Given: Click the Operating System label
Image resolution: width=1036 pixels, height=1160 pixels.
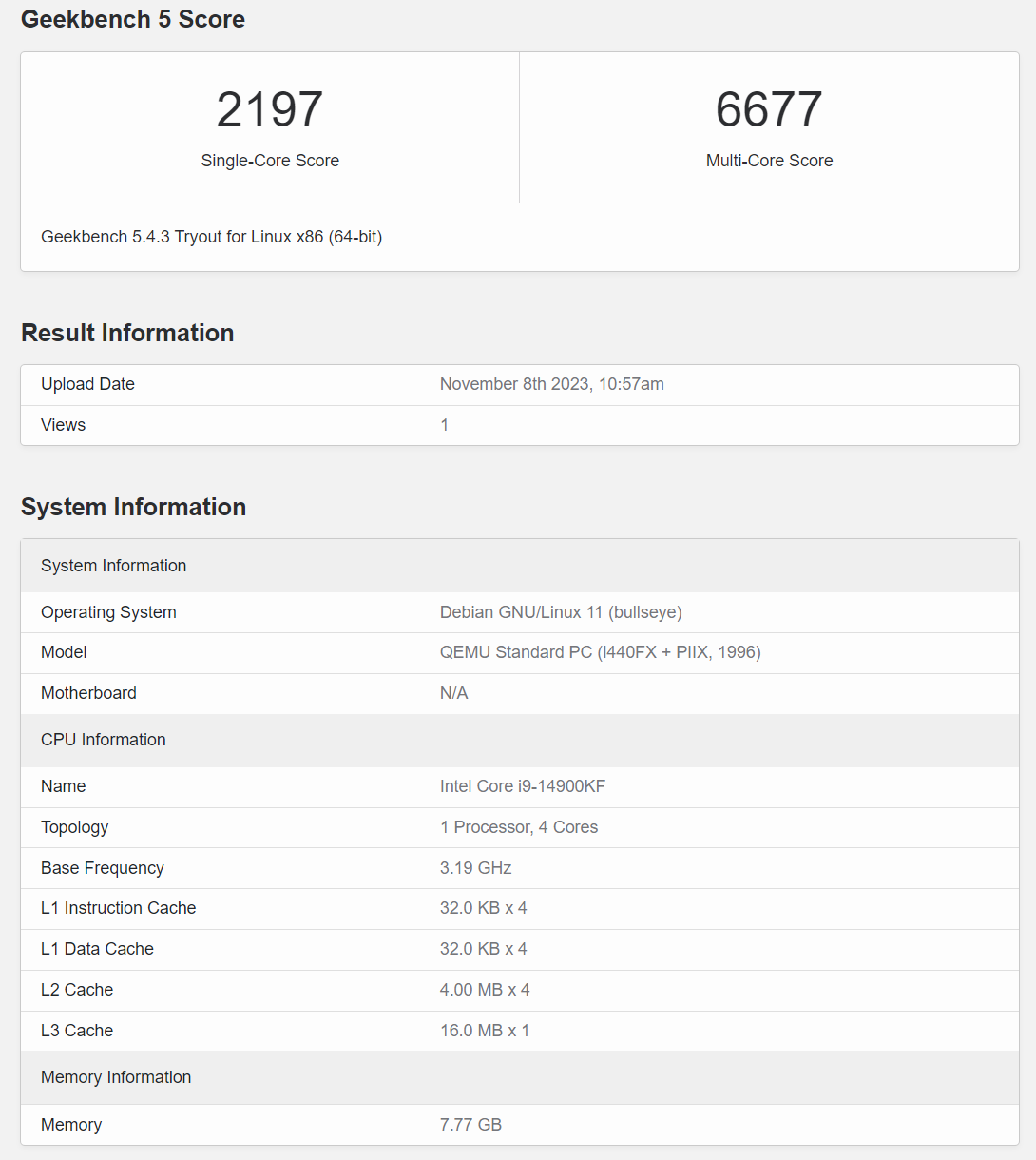Looking at the screenshot, I should pos(108,612).
